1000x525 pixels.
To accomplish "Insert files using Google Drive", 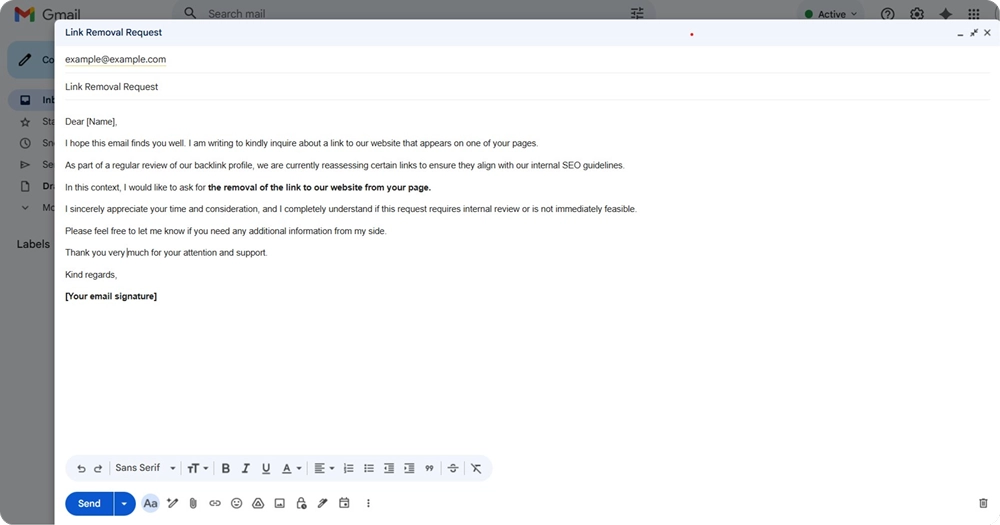I will (258, 503).
